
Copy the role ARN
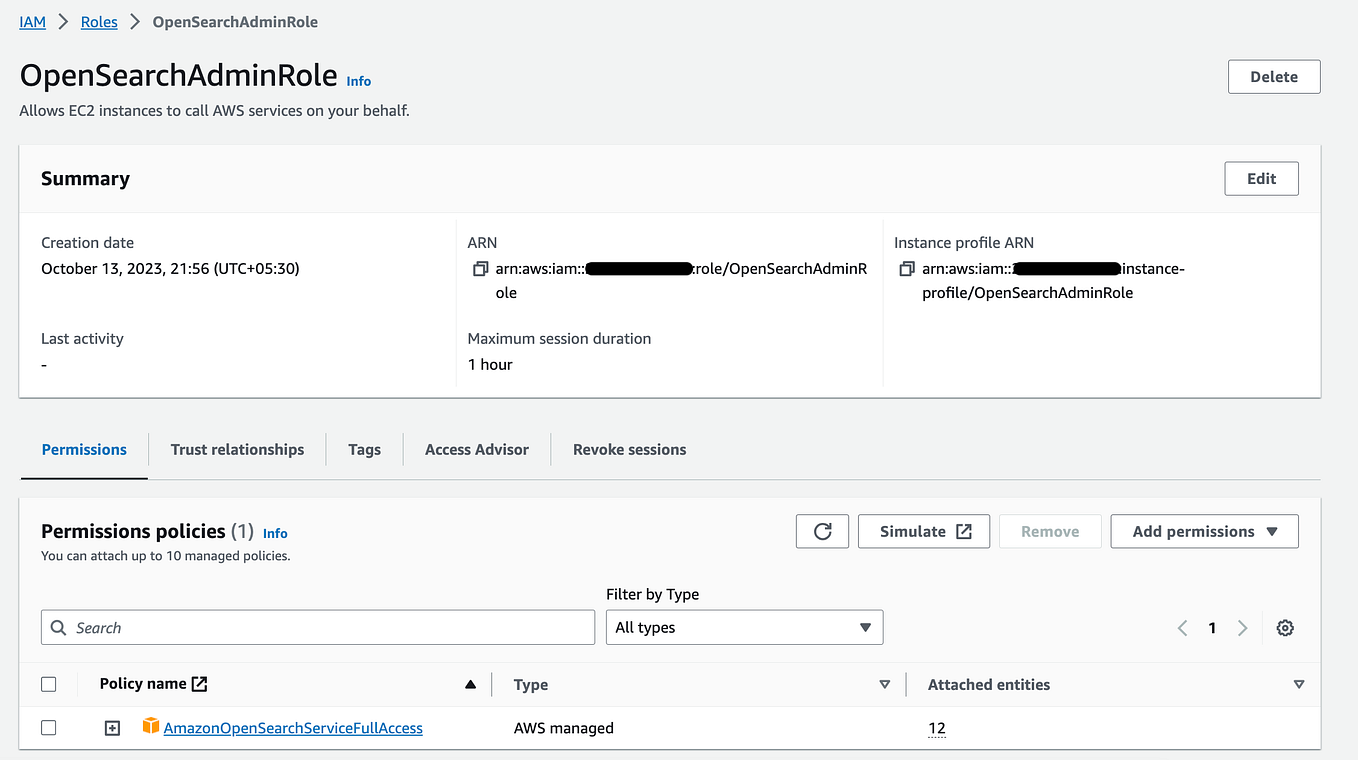coord(479,268)
